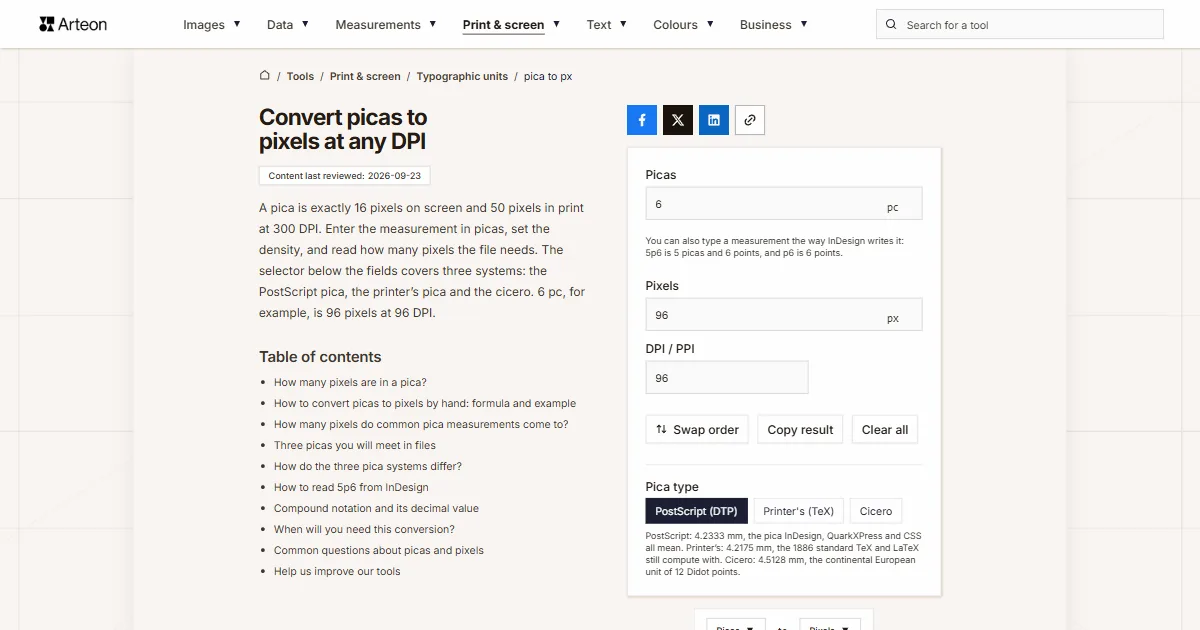Open Typographic units breadcrumb link
This screenshot has height=630, width=1200.
(462, 76)
